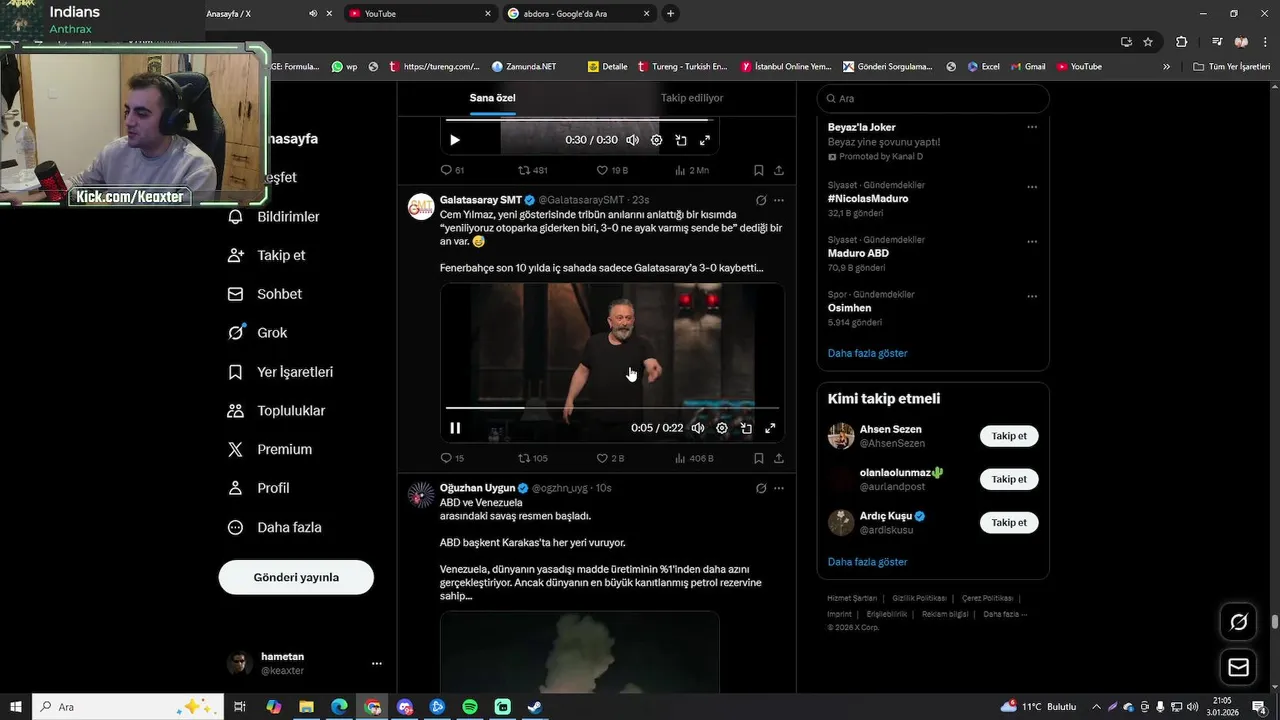Click the Ara search field on X

[933, 98]
